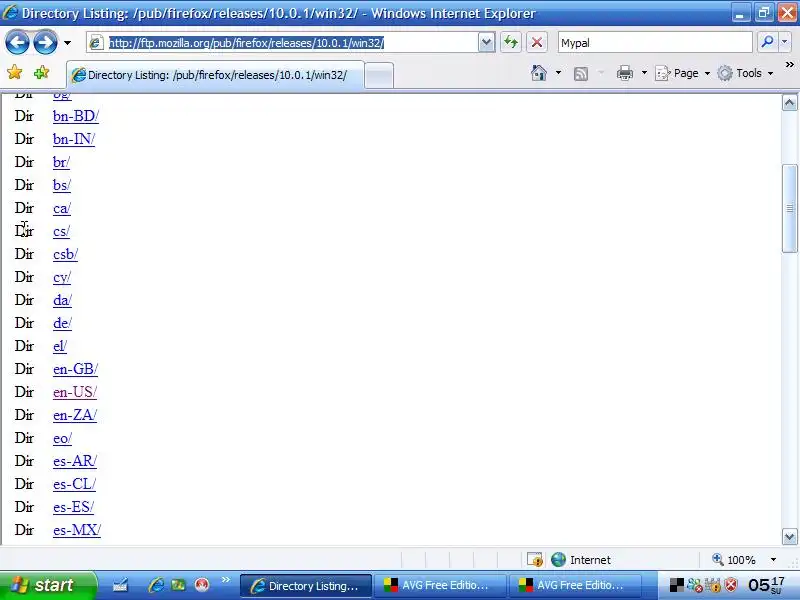Open the bn-IN/ directory link
The height and width of the screenshot is (600, 800).
[x=74, y=139]
